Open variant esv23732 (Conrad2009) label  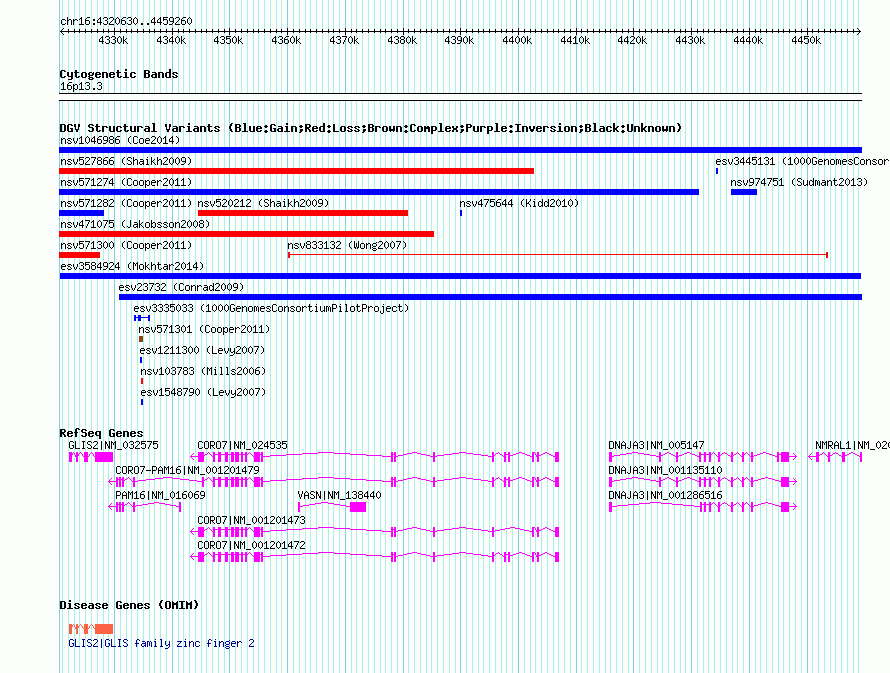(x=181, y=287)
